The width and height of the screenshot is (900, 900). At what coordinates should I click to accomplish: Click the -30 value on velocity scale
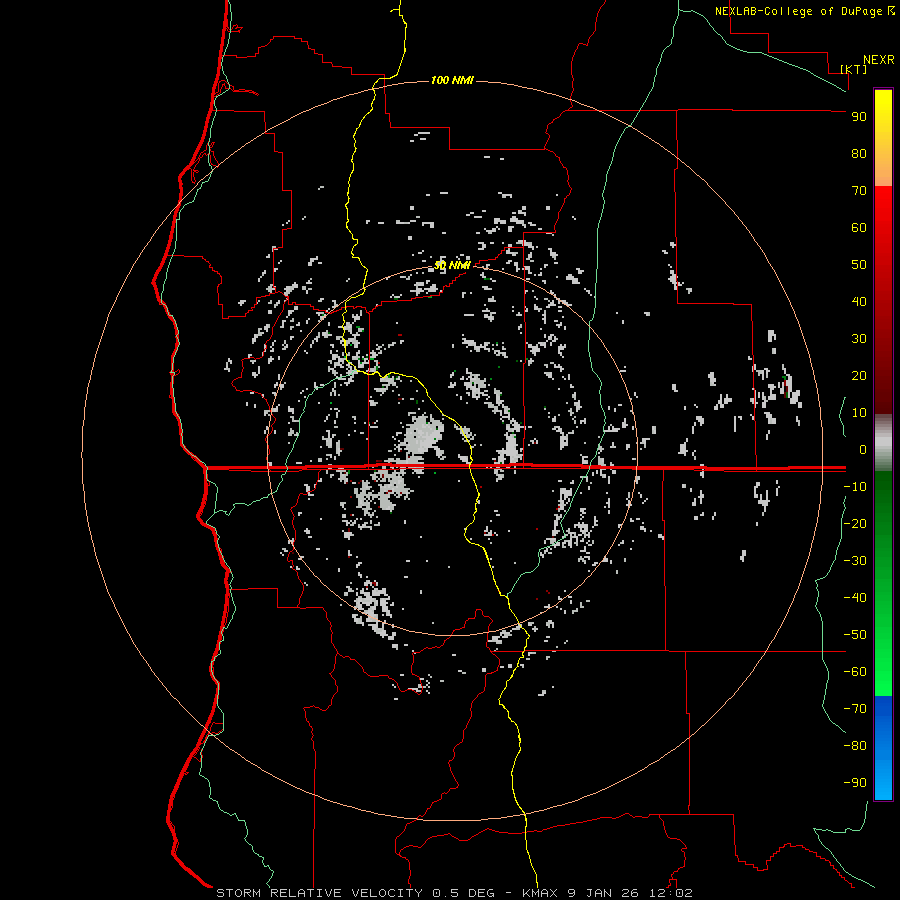coord(855,561)
